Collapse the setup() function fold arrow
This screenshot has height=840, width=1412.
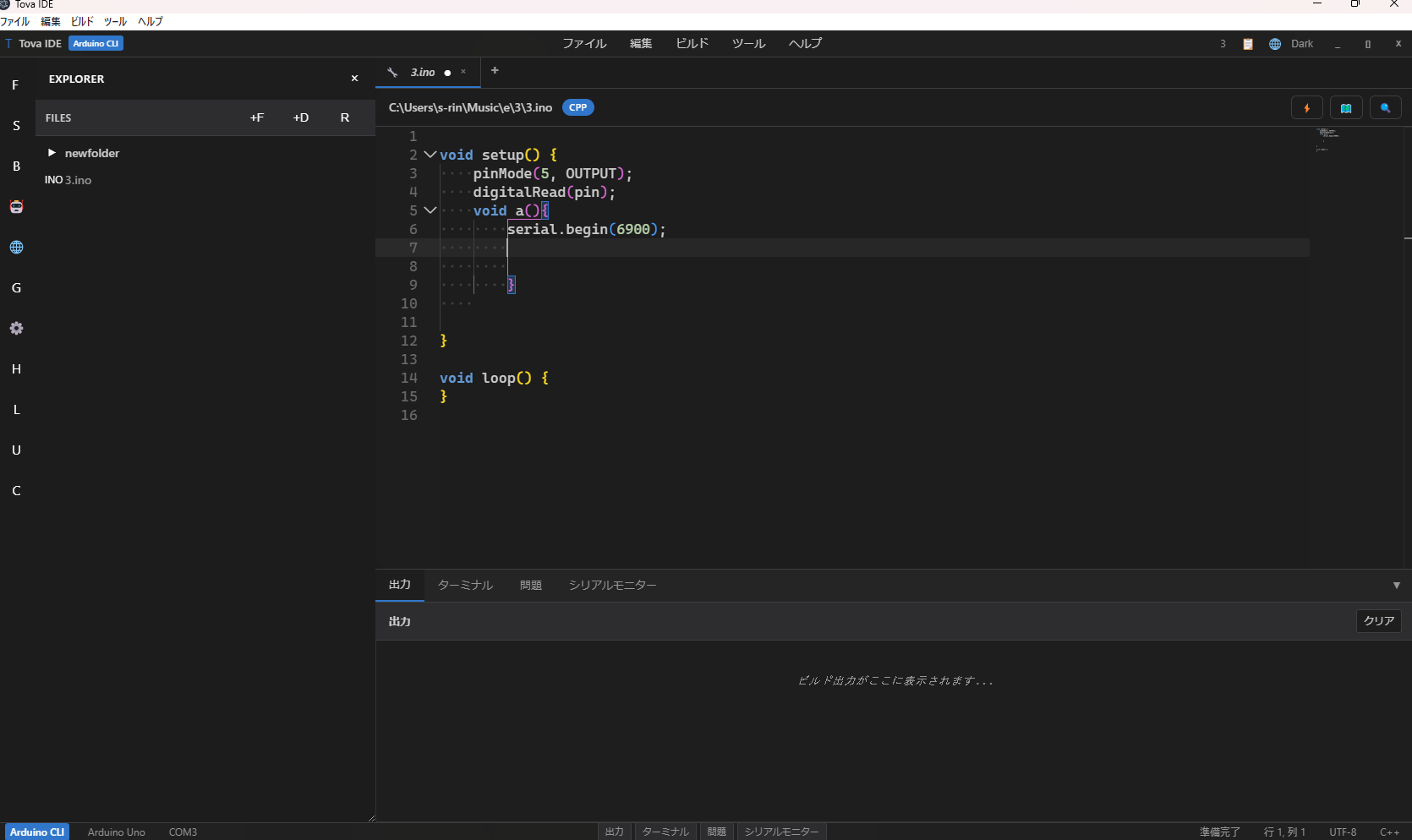pos(430,155)
